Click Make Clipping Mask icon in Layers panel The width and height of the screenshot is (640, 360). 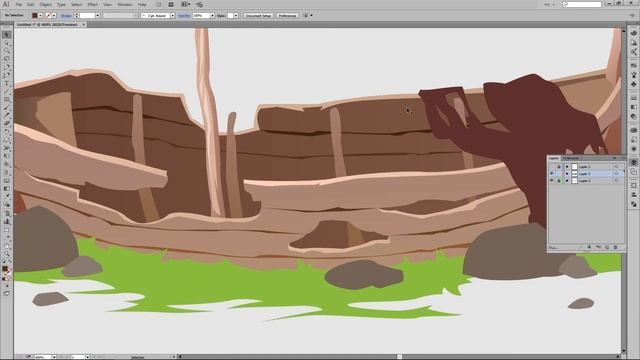point(589,247)
